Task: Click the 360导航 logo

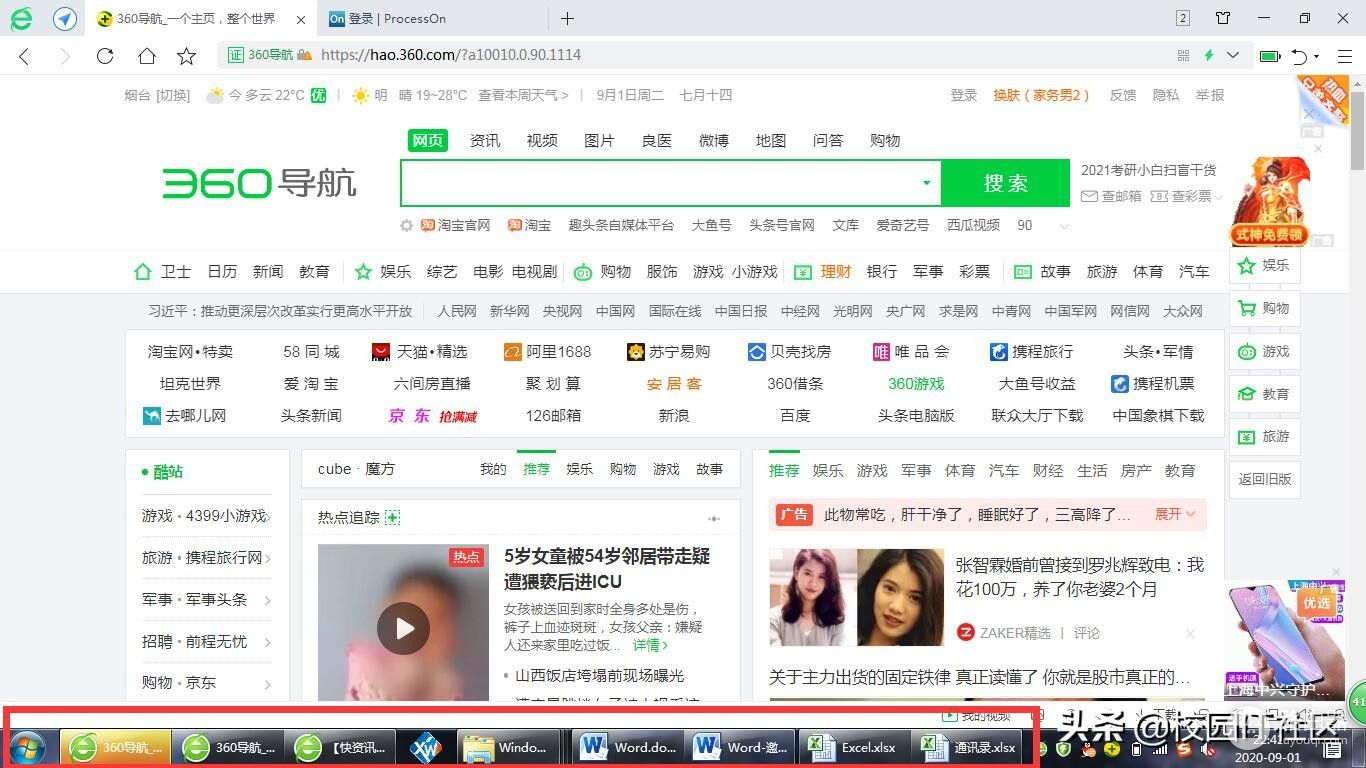Action: pyautogui.click(x=259, y=183)
